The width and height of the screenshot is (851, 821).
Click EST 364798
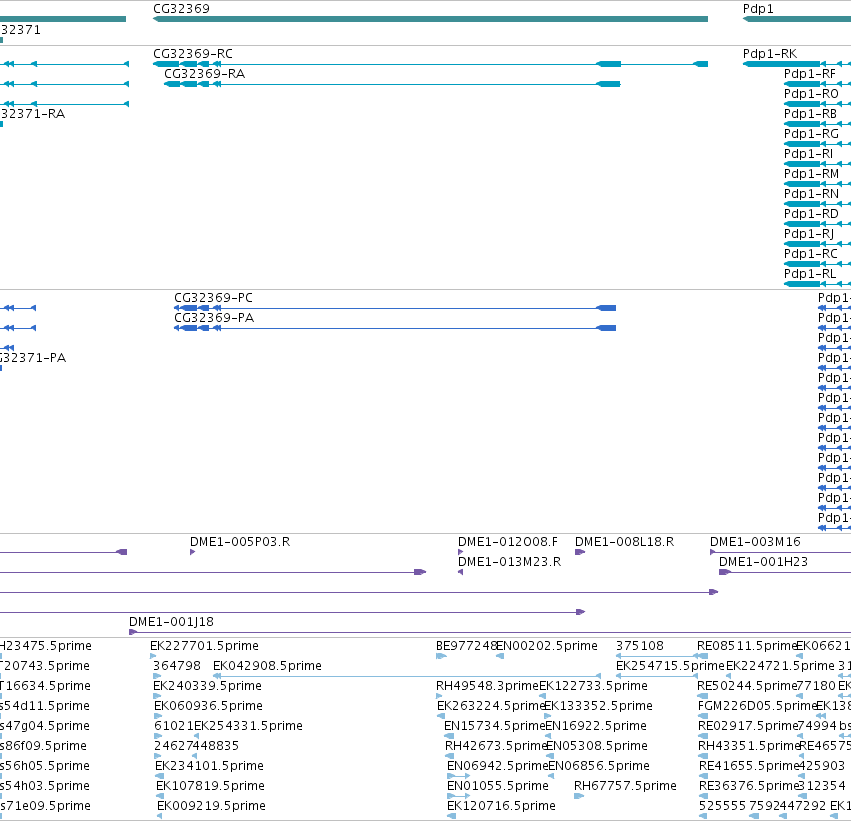(x=176, y=666)
